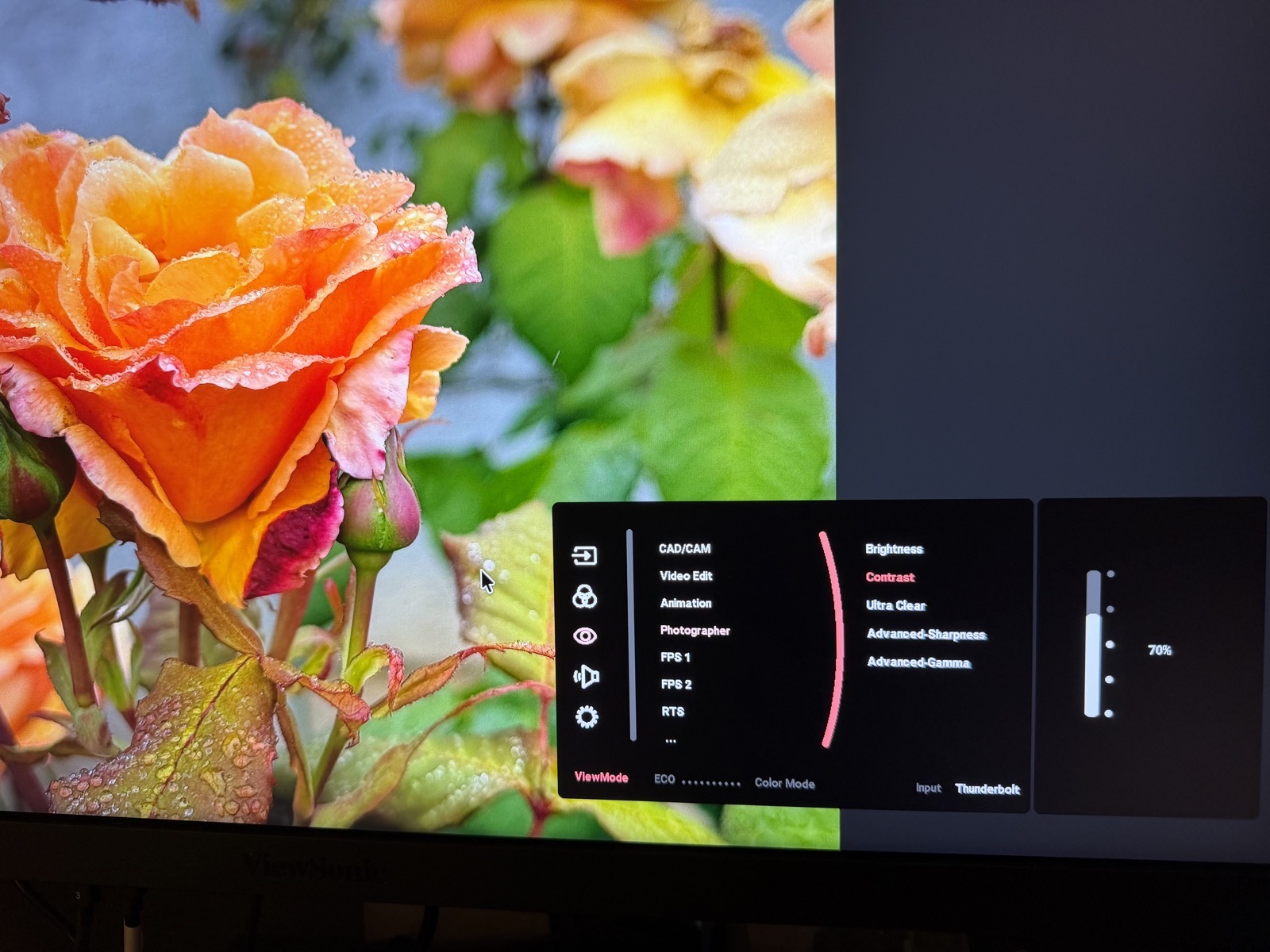This screenshot has width=1270, height=952.
Task: Select the RTS gaming preset
Action: point(672,712)
